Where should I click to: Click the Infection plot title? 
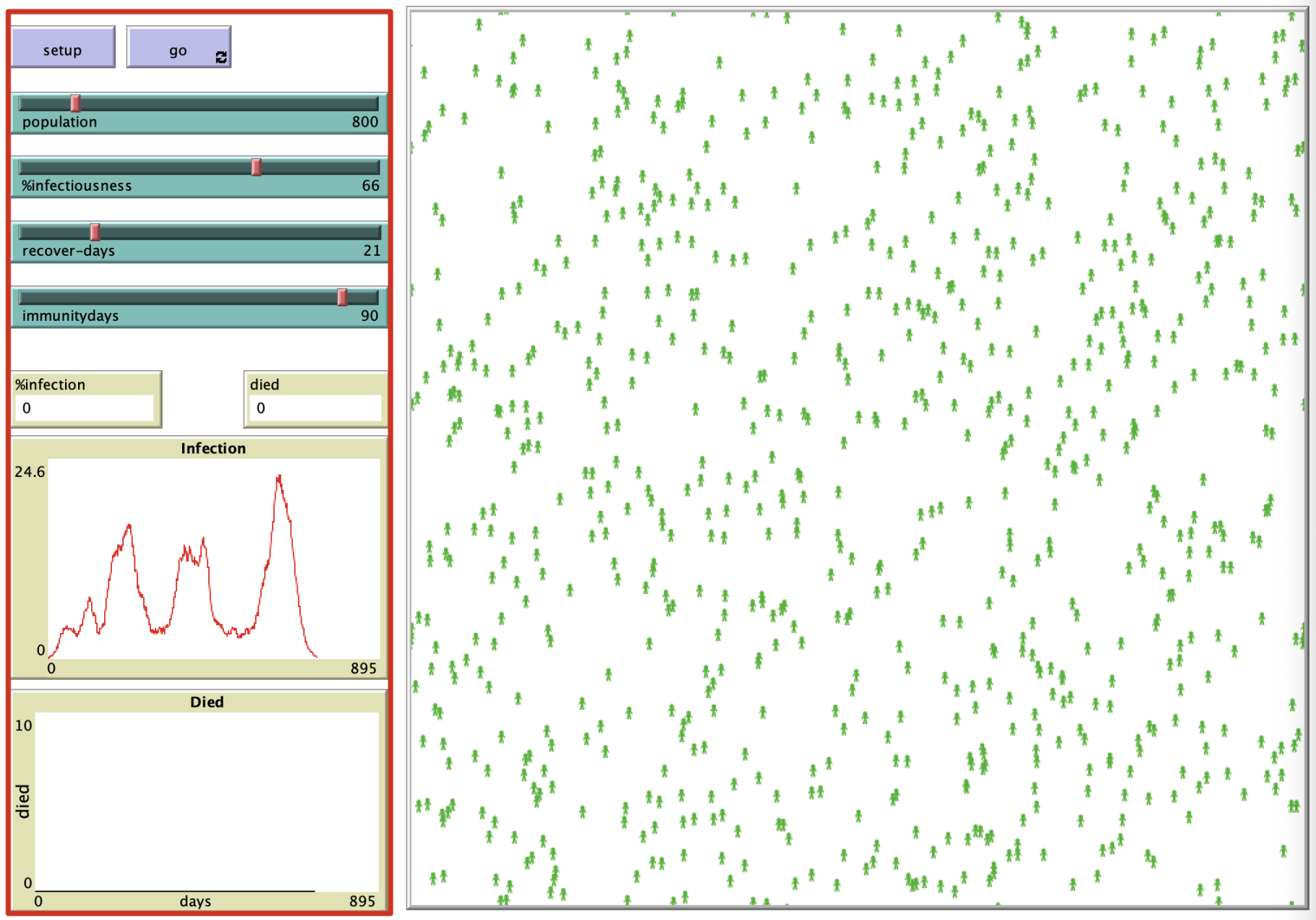click(x=213, y=448)
